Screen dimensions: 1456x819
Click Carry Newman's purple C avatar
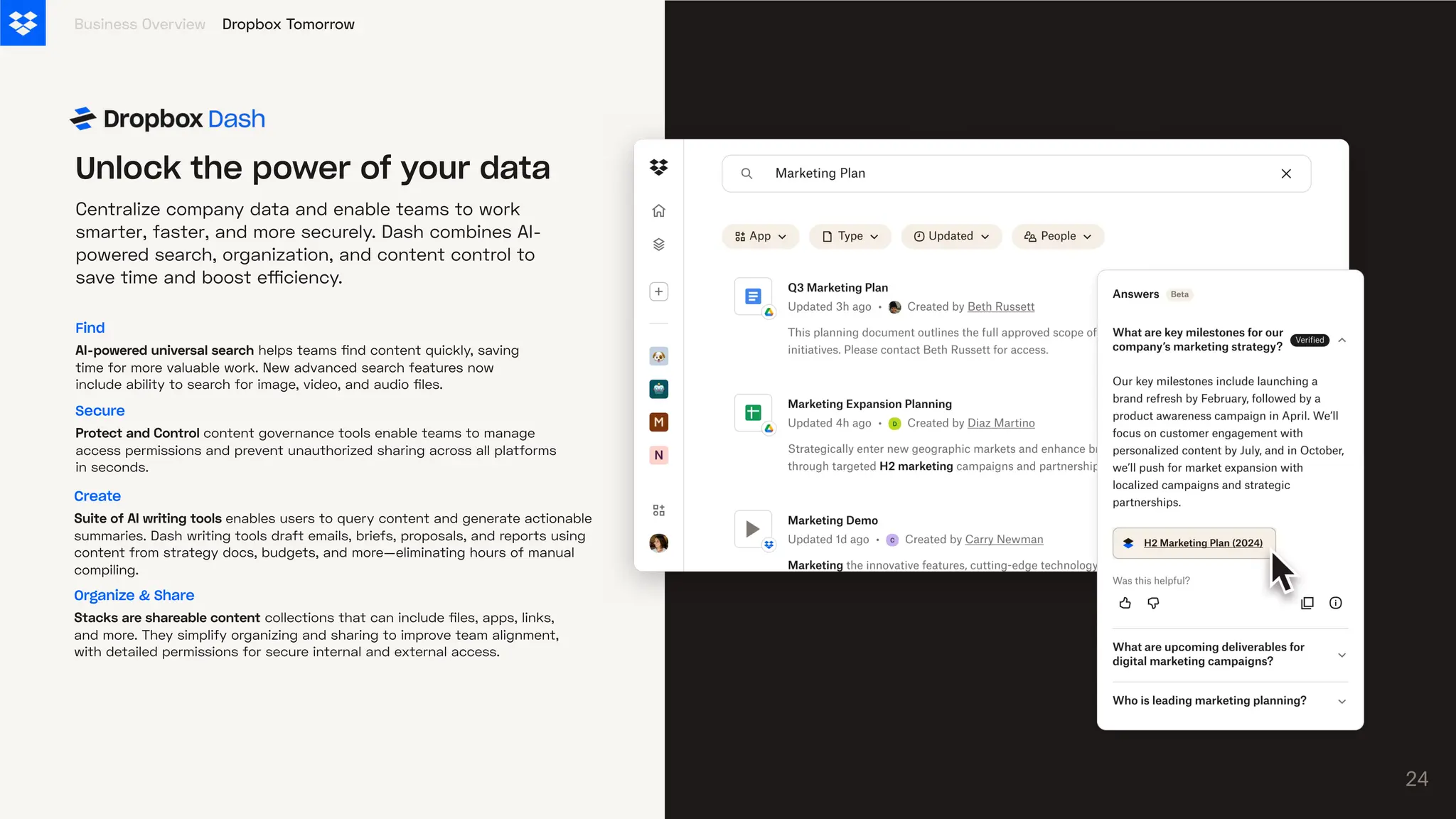[x=893, y=540]
